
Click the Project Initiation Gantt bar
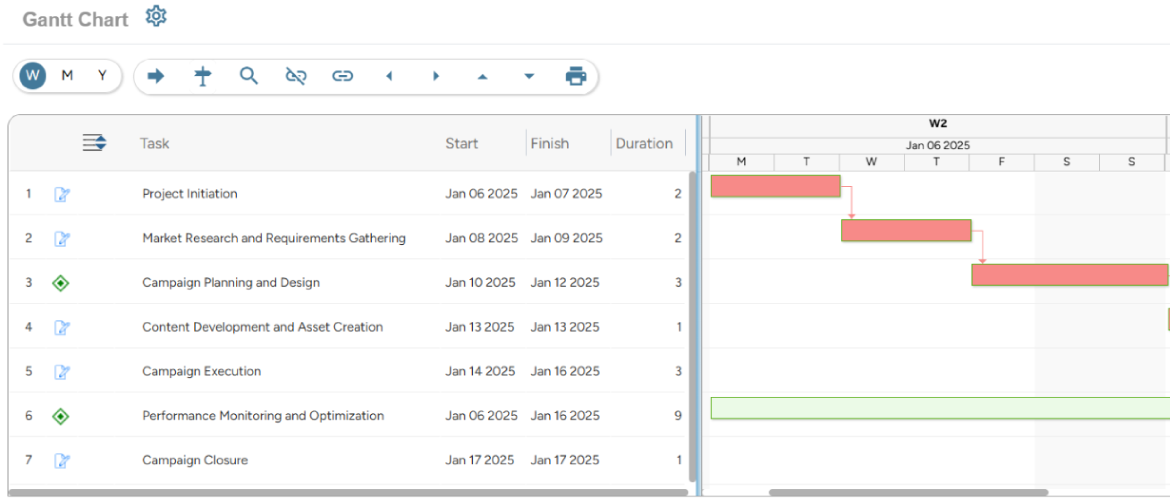pyautogui.click(x=775, y=186)
